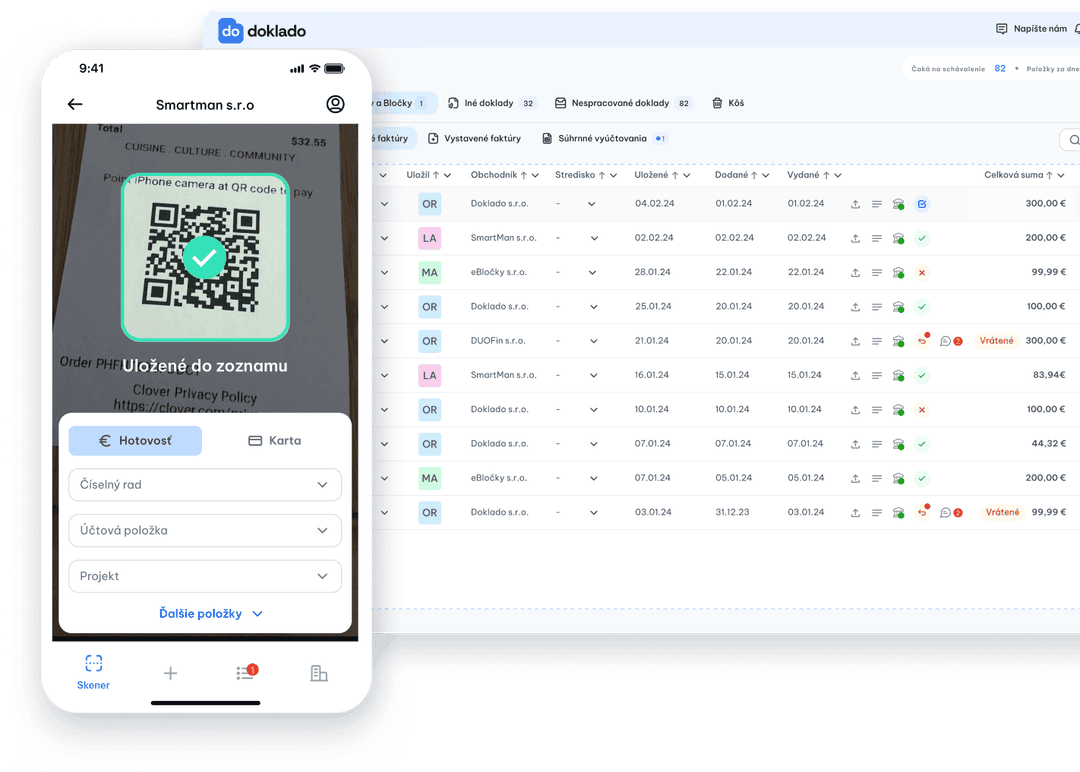Switch to Nespracované doklady tab

(x=623, y=103)
